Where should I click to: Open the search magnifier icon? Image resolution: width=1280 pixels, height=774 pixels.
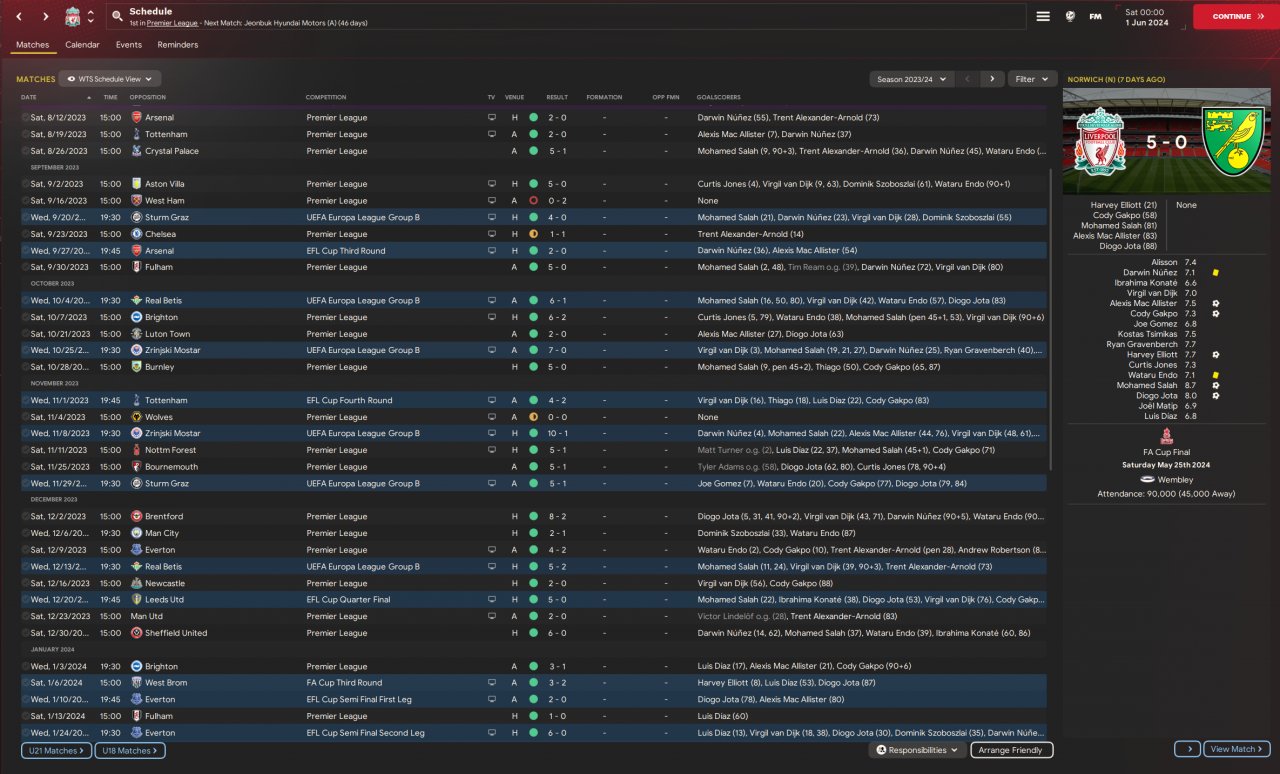[x=118, y=17]
